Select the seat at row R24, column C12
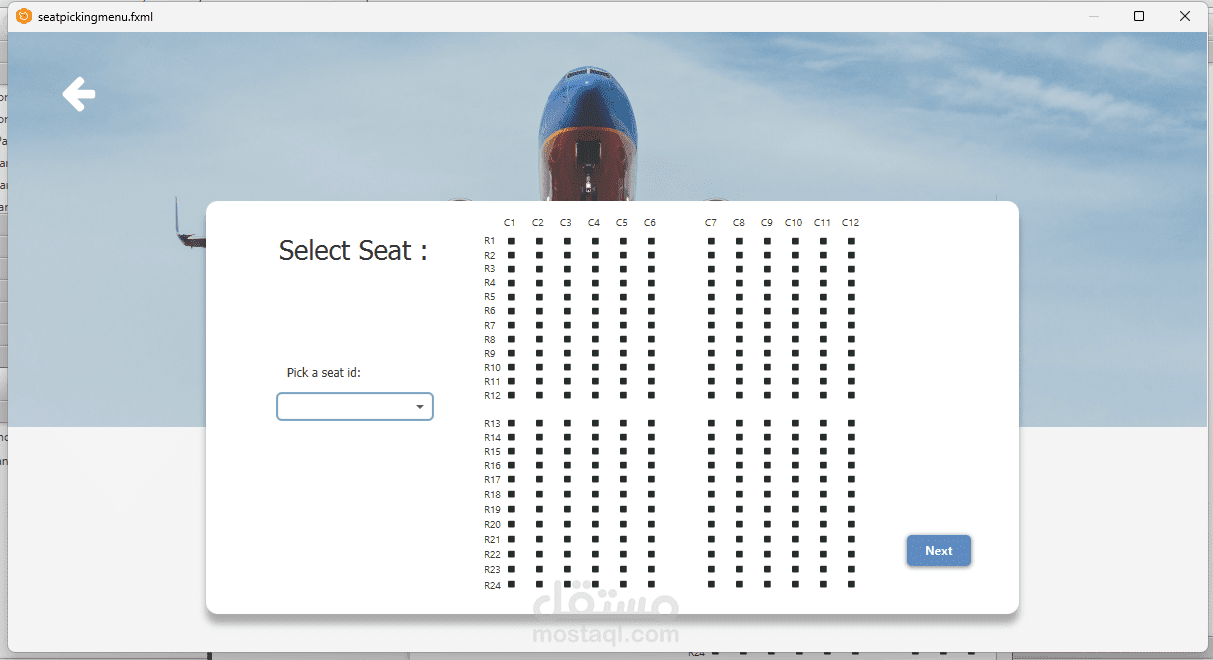This screenshot has height=660, width=1213. 851,584
